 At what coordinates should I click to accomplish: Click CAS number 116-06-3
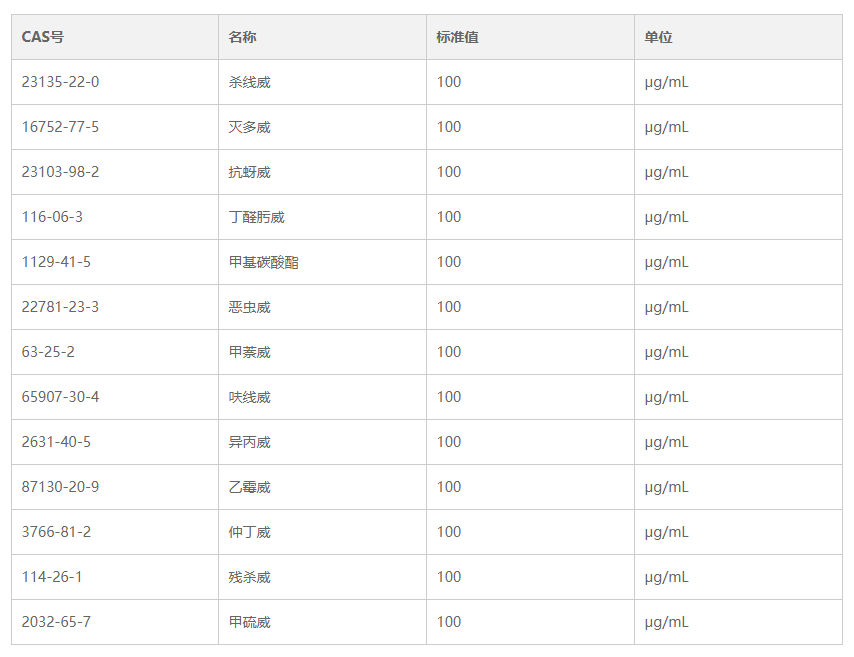coord(52,217)
